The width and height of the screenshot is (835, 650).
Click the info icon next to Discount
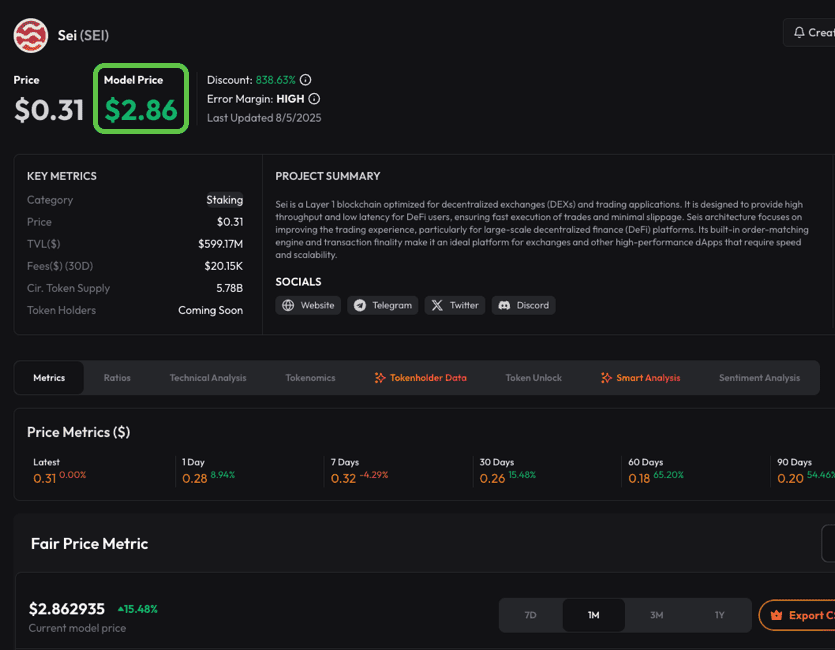pos(306,80)
